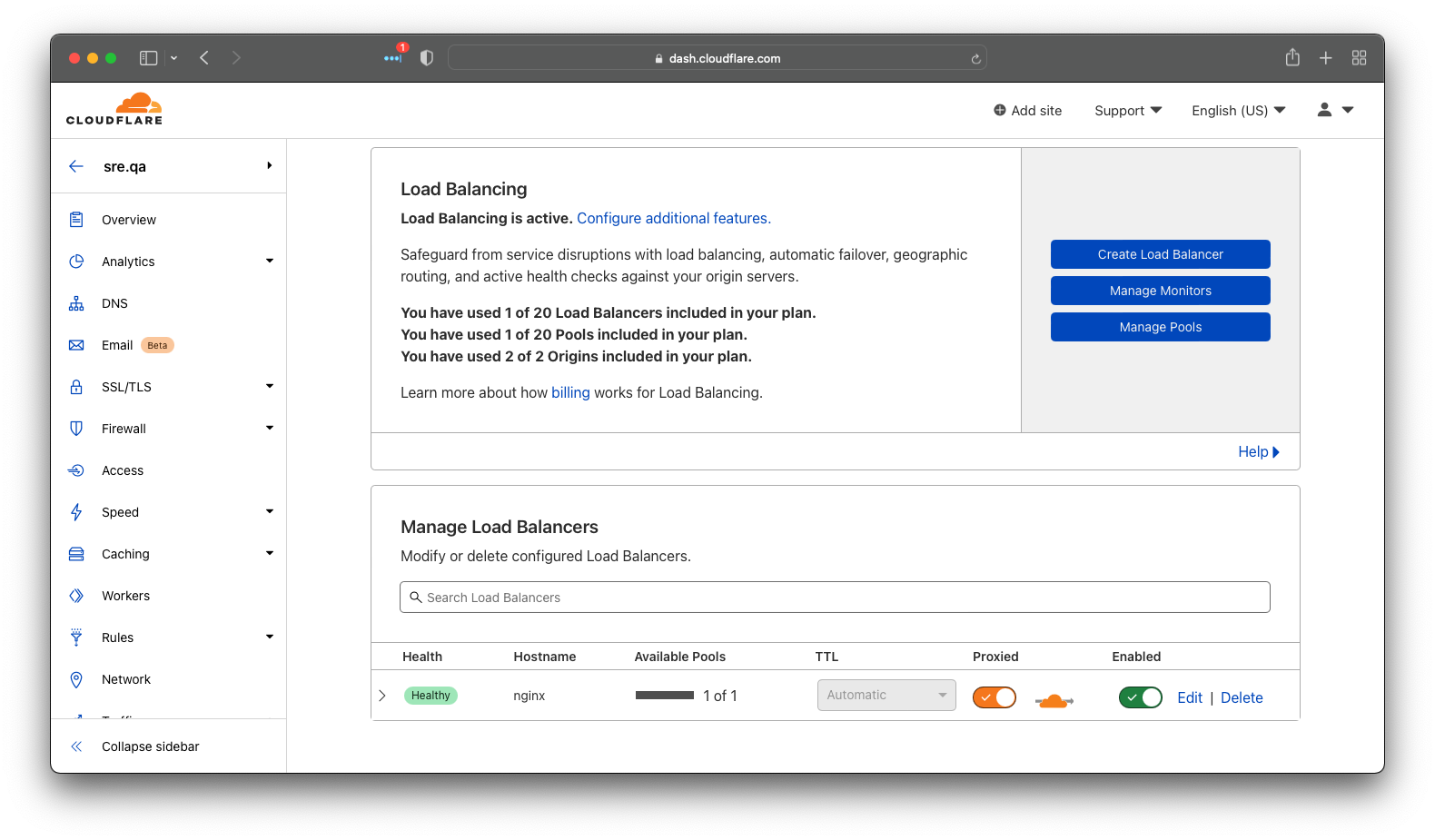Image resolution: width=1435 pixels, height=840 pixels.
Task: Delete the nginx load balancer
Action: point(1242,697)
